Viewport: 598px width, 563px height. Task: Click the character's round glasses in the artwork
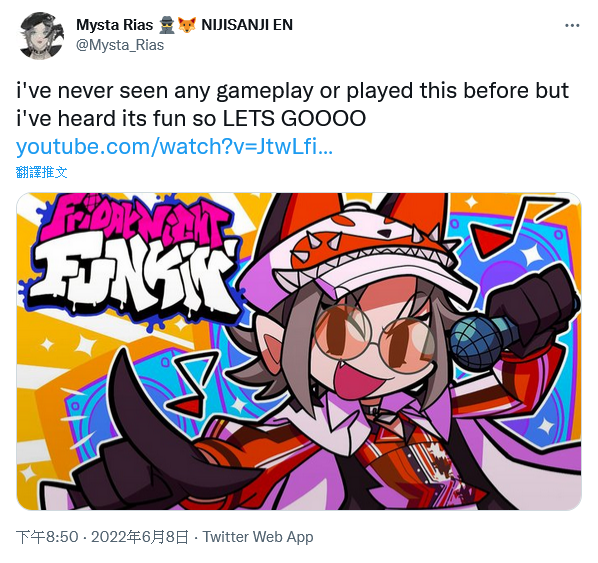[374, 339]
